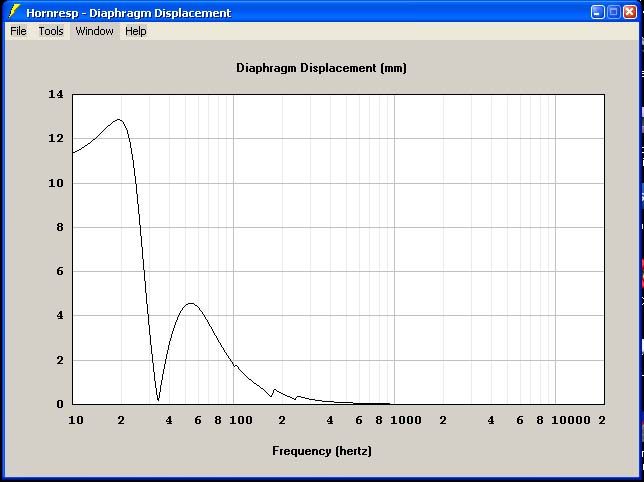Open the Tools menu
The image size is (644, 482).
51,31
